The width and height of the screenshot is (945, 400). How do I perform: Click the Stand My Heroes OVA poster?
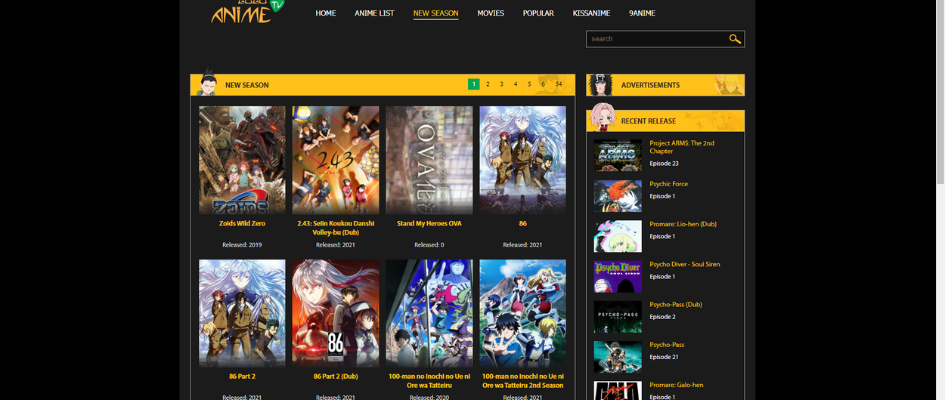(429, 160)
